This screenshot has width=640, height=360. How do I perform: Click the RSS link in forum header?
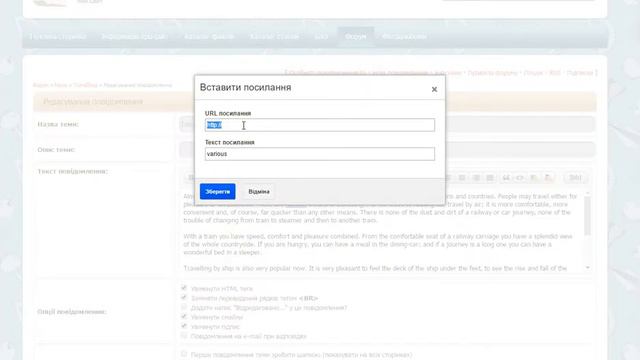555,73
